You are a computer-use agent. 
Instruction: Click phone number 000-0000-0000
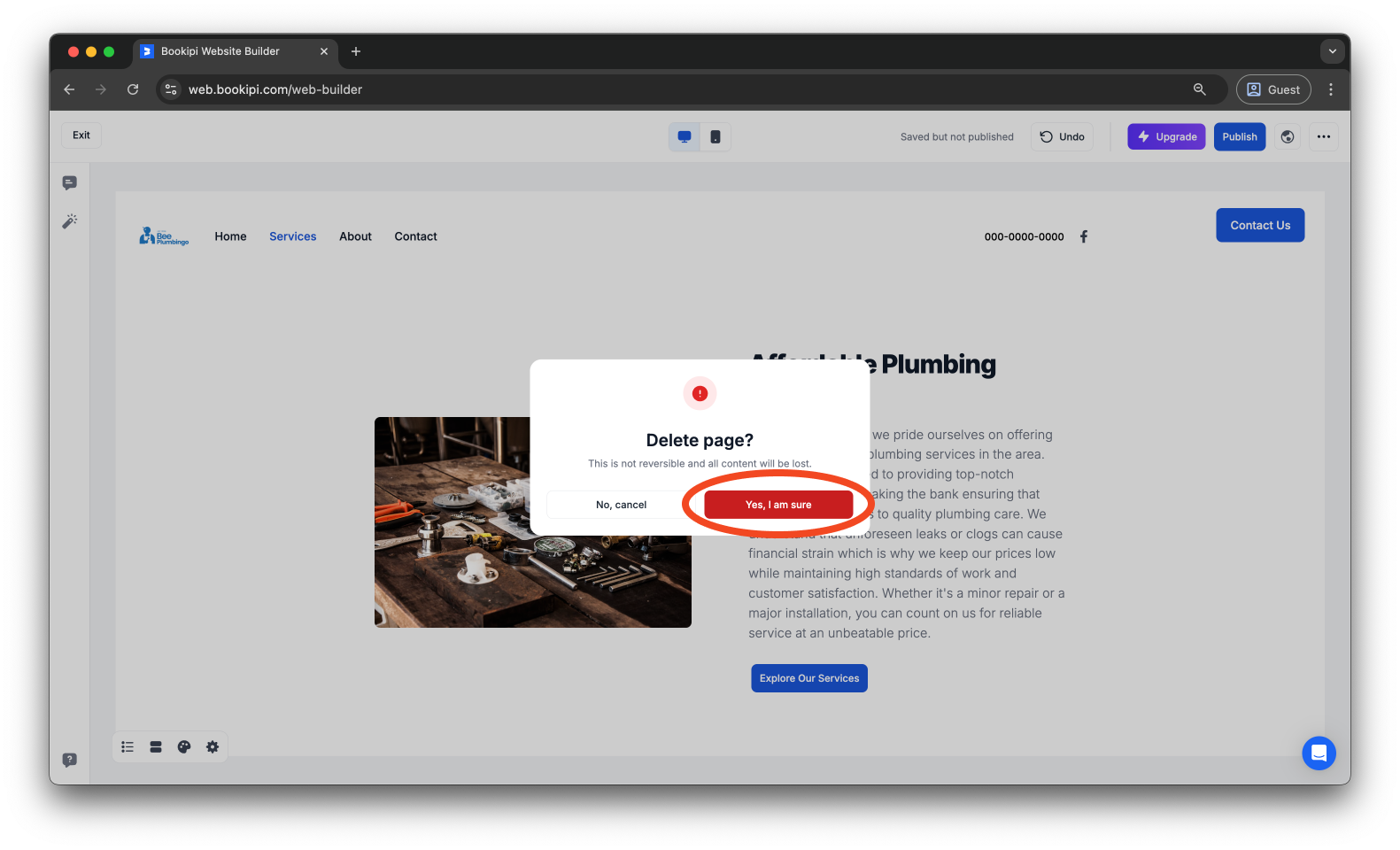pyautogui.click(x=1025, y=237)
